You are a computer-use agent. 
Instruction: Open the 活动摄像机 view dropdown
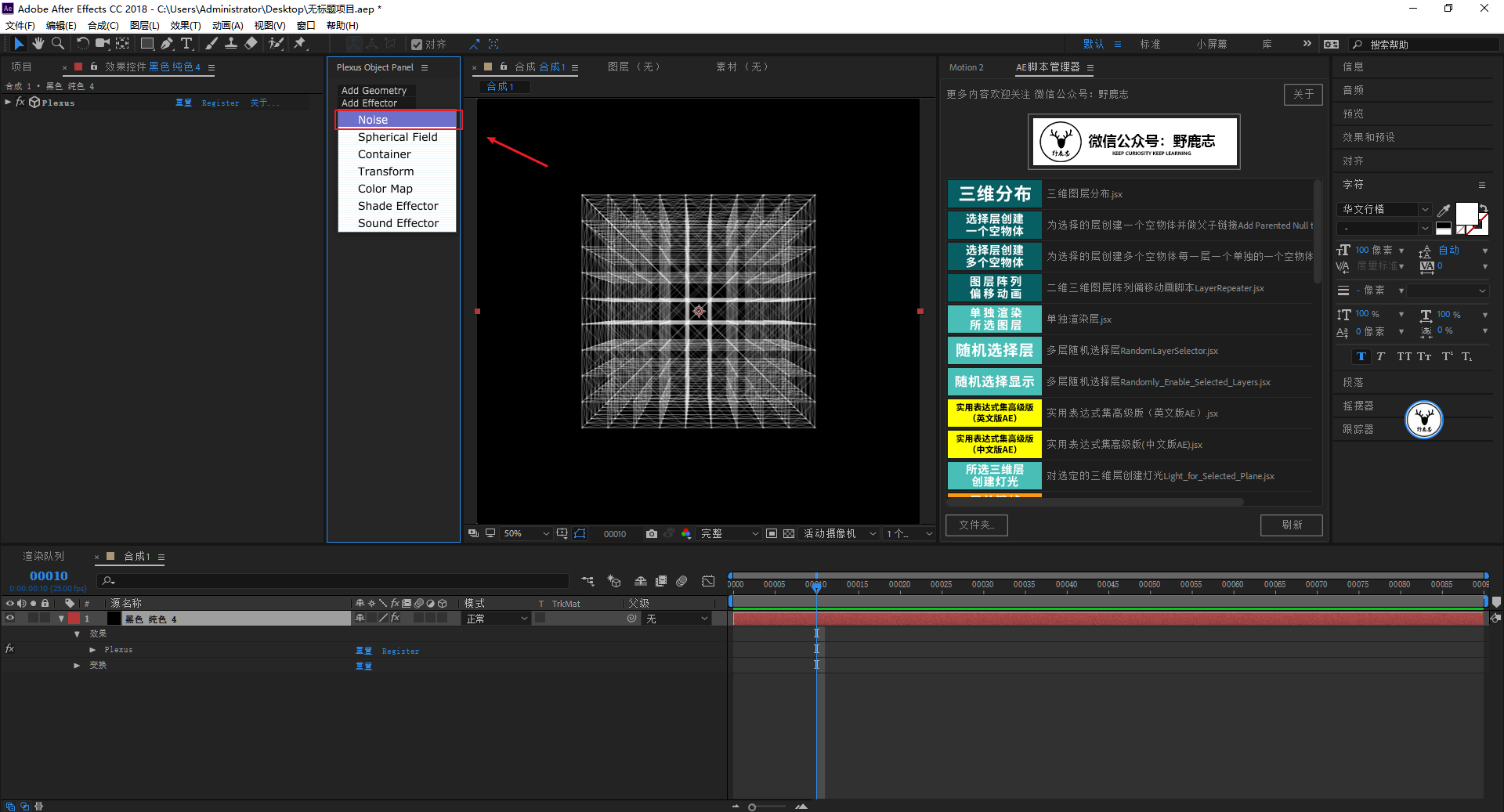click(840, 533)
